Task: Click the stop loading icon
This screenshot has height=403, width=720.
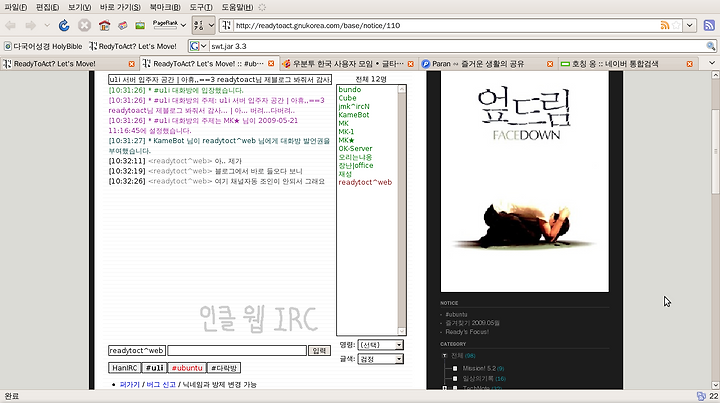Action: 84,25
